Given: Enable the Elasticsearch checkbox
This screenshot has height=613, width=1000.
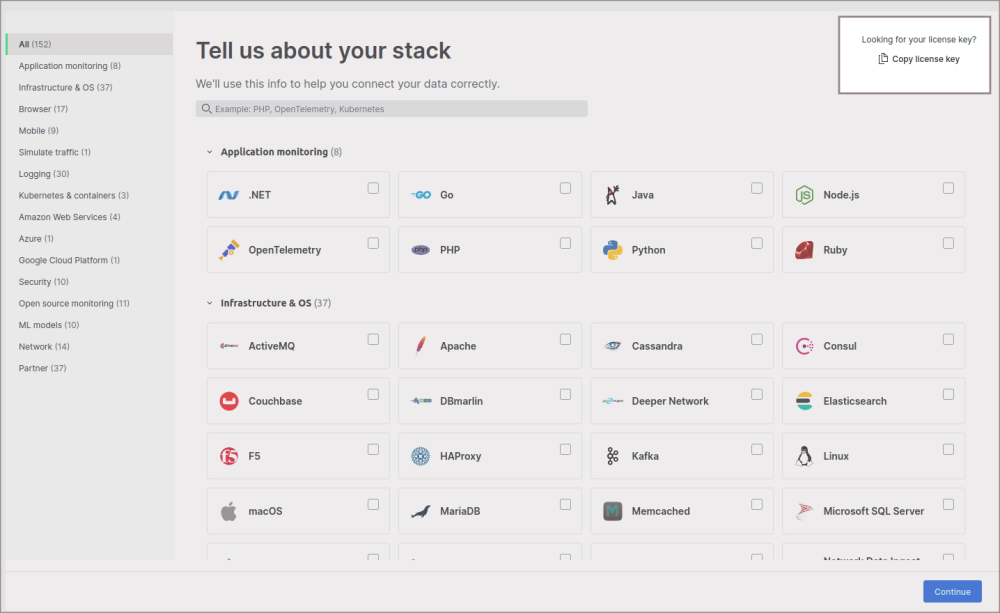Looking at the screenshot, I should coord(948,393).
